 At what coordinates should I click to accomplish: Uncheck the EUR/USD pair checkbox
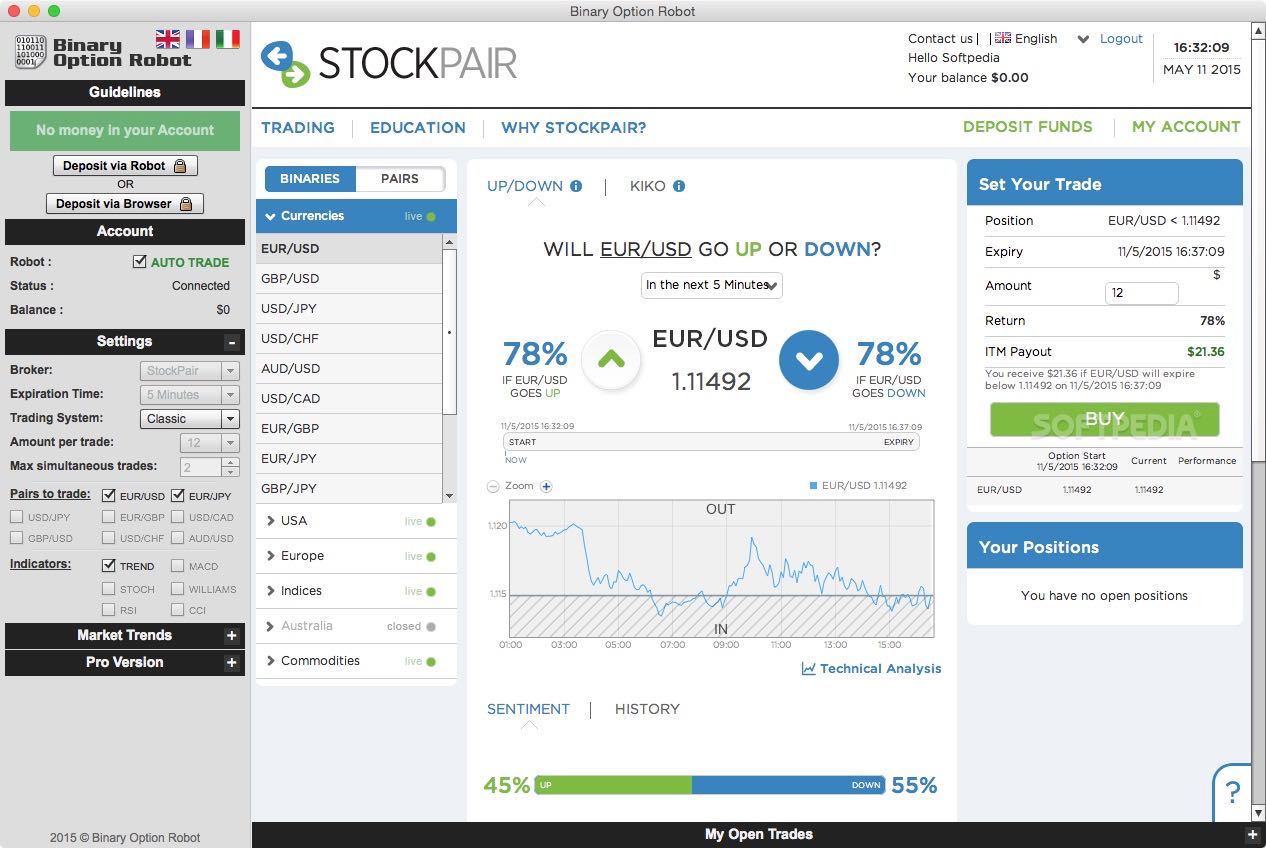[x=109, y=495]
